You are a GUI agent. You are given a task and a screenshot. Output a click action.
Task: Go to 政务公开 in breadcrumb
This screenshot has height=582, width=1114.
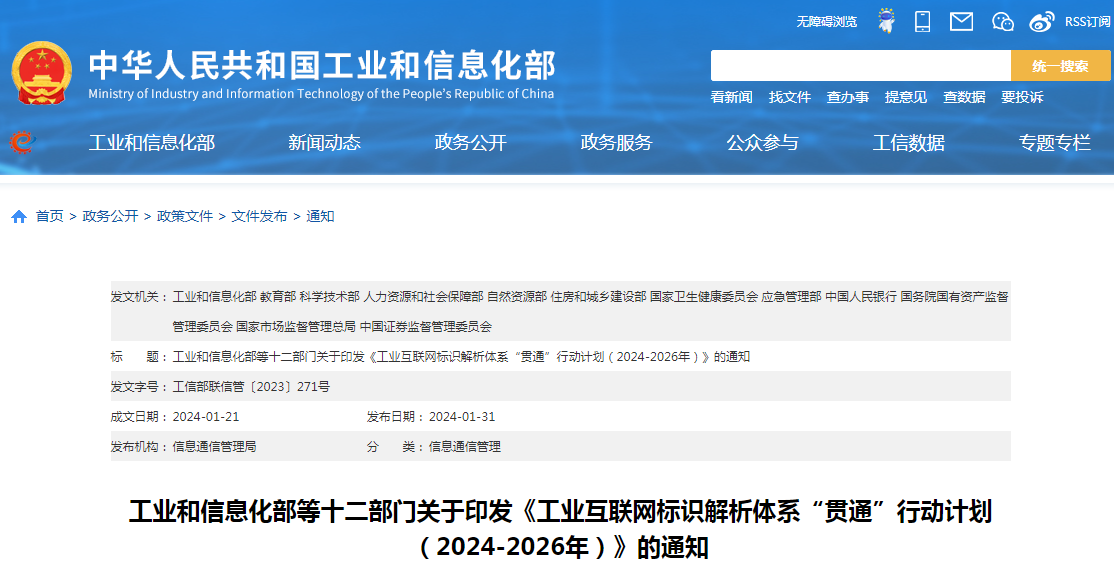pos(110,216)
